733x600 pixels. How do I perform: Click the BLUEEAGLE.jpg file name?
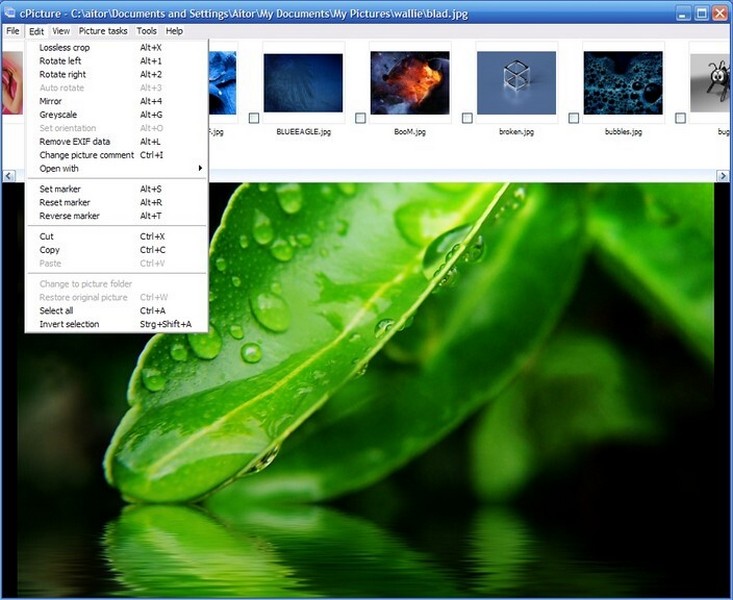(303, 132)
